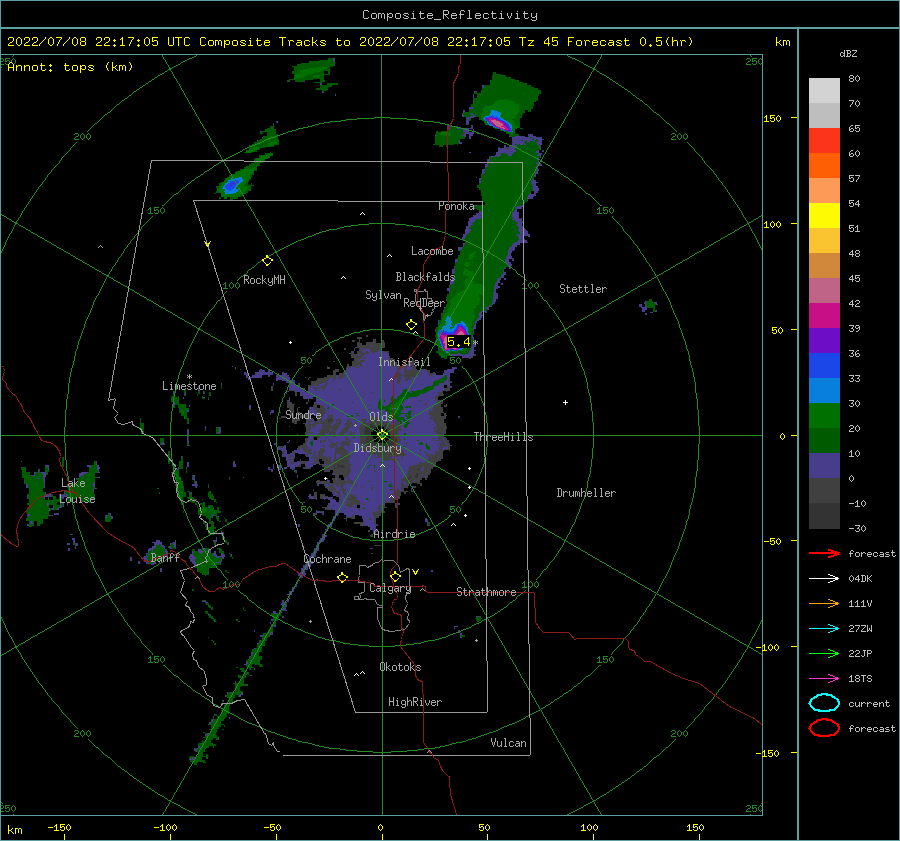Click the yellow diamond marker near Cochrane

pyautogui.click(x=343, y=577)
